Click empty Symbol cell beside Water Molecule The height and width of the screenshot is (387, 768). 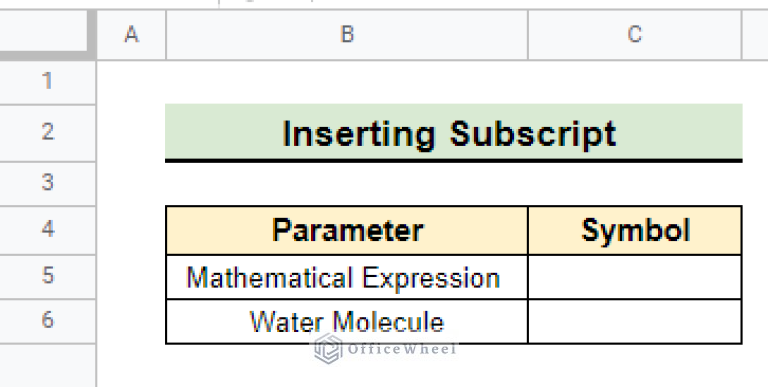635,321
